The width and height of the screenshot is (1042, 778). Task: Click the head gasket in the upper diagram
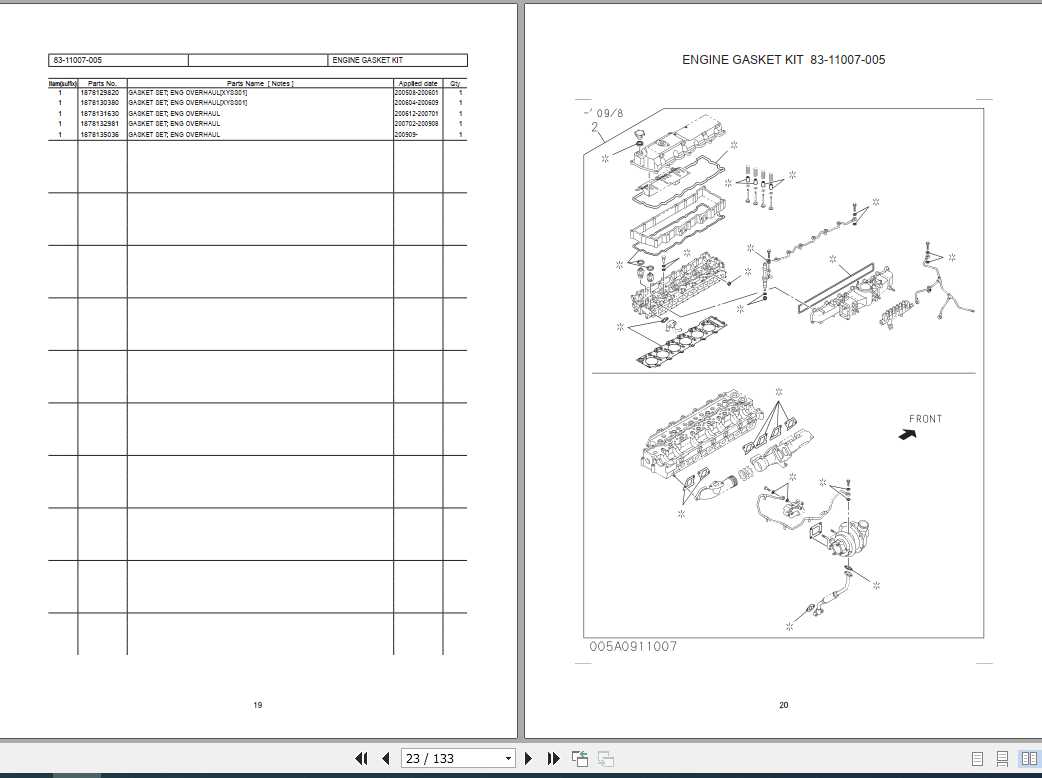pyautogui.click(x=682, y=343)
